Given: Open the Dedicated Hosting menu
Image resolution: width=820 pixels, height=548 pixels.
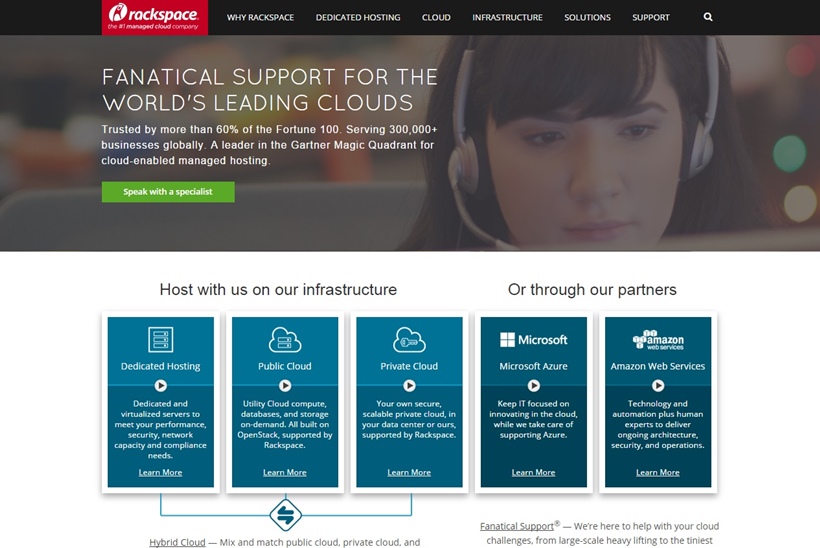Looking at the screenshot, I should 358,17.
